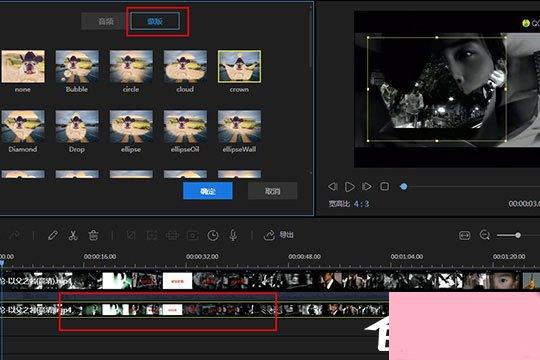Image resolution: width=540 pixels, height=360 pixels.
Task: Select the ellipseWall mask thumbnail
Action: point(239,126)
